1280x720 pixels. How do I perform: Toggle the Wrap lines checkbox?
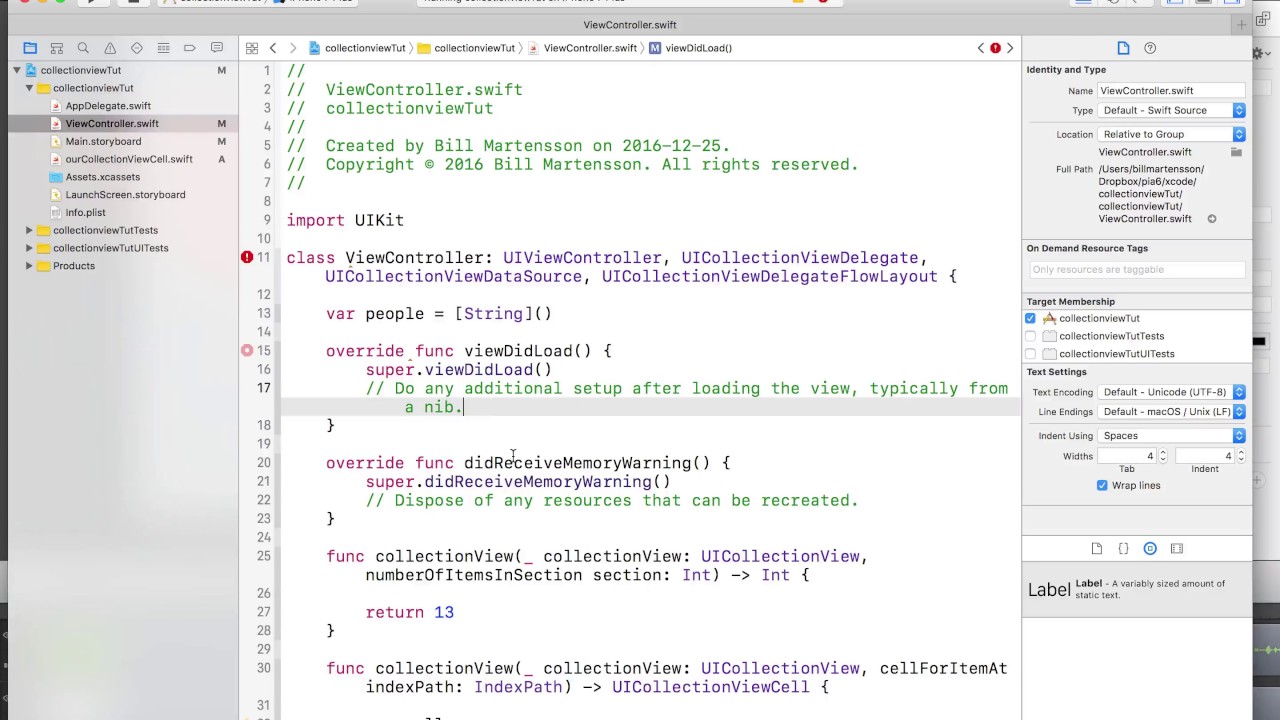coord(1102,485)
